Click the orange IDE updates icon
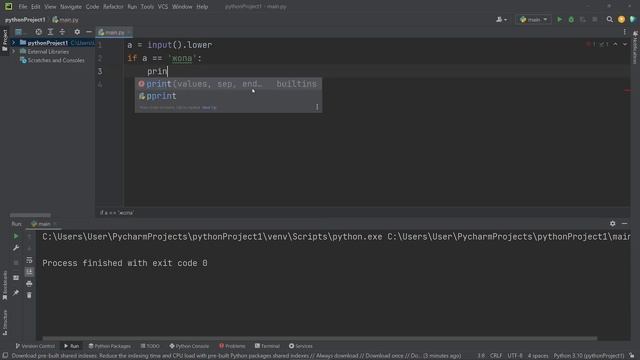The image size is (640, 360). 621,20
